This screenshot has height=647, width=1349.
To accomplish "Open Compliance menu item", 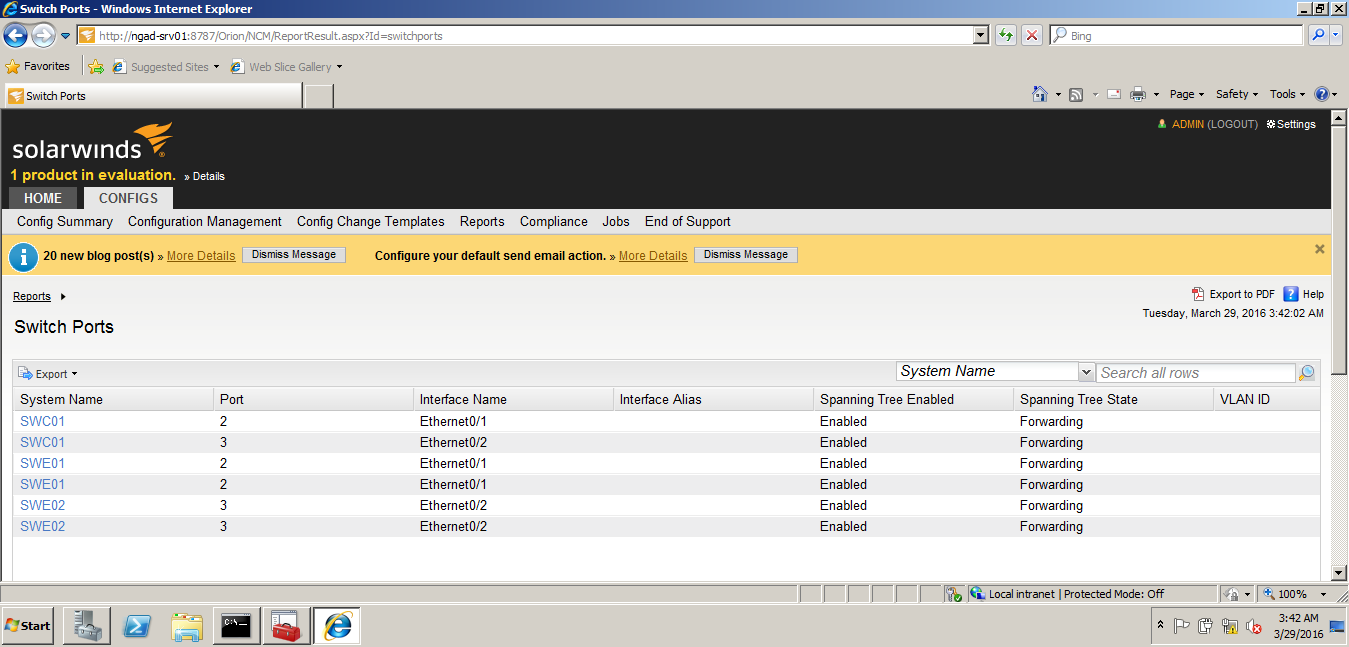I will coord(554,221).
